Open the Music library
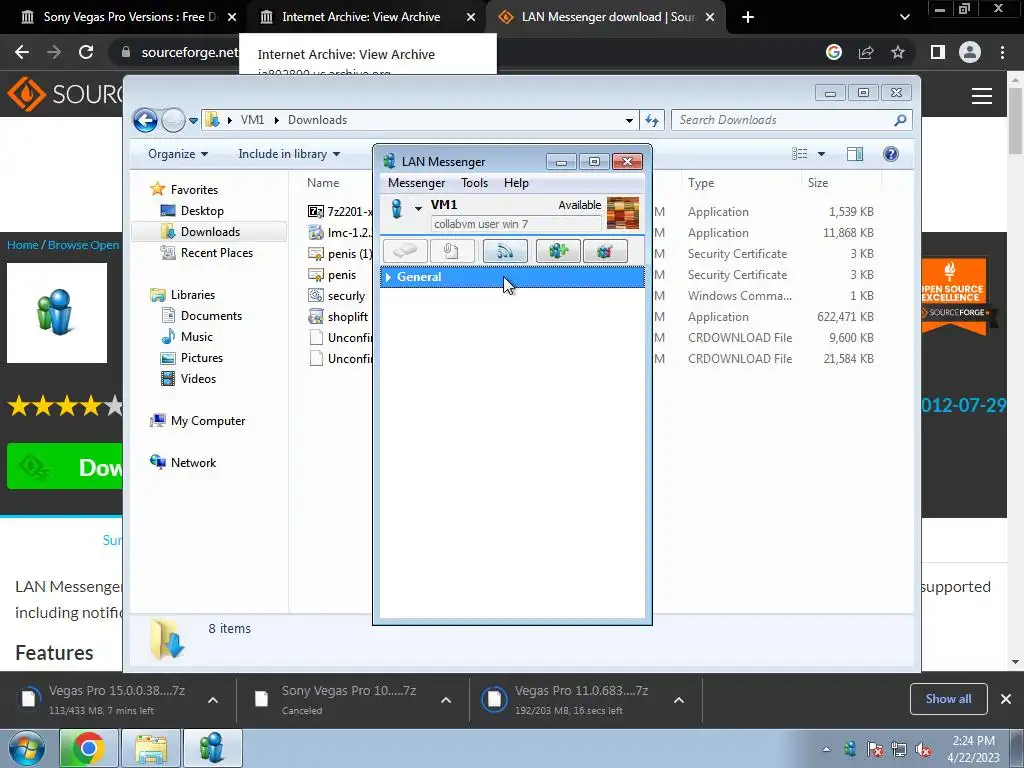The image size is (1024, 768). tap(197, 337)
